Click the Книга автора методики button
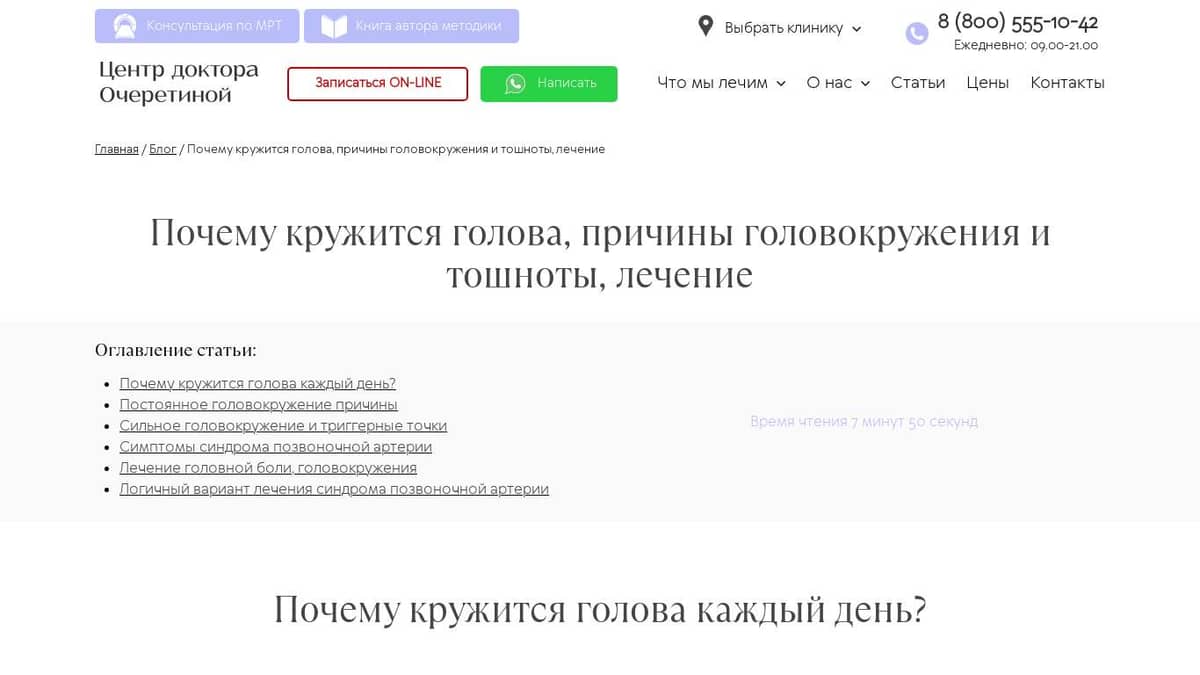This screenshot has height=675, width=1200. [x=411, y=26]
